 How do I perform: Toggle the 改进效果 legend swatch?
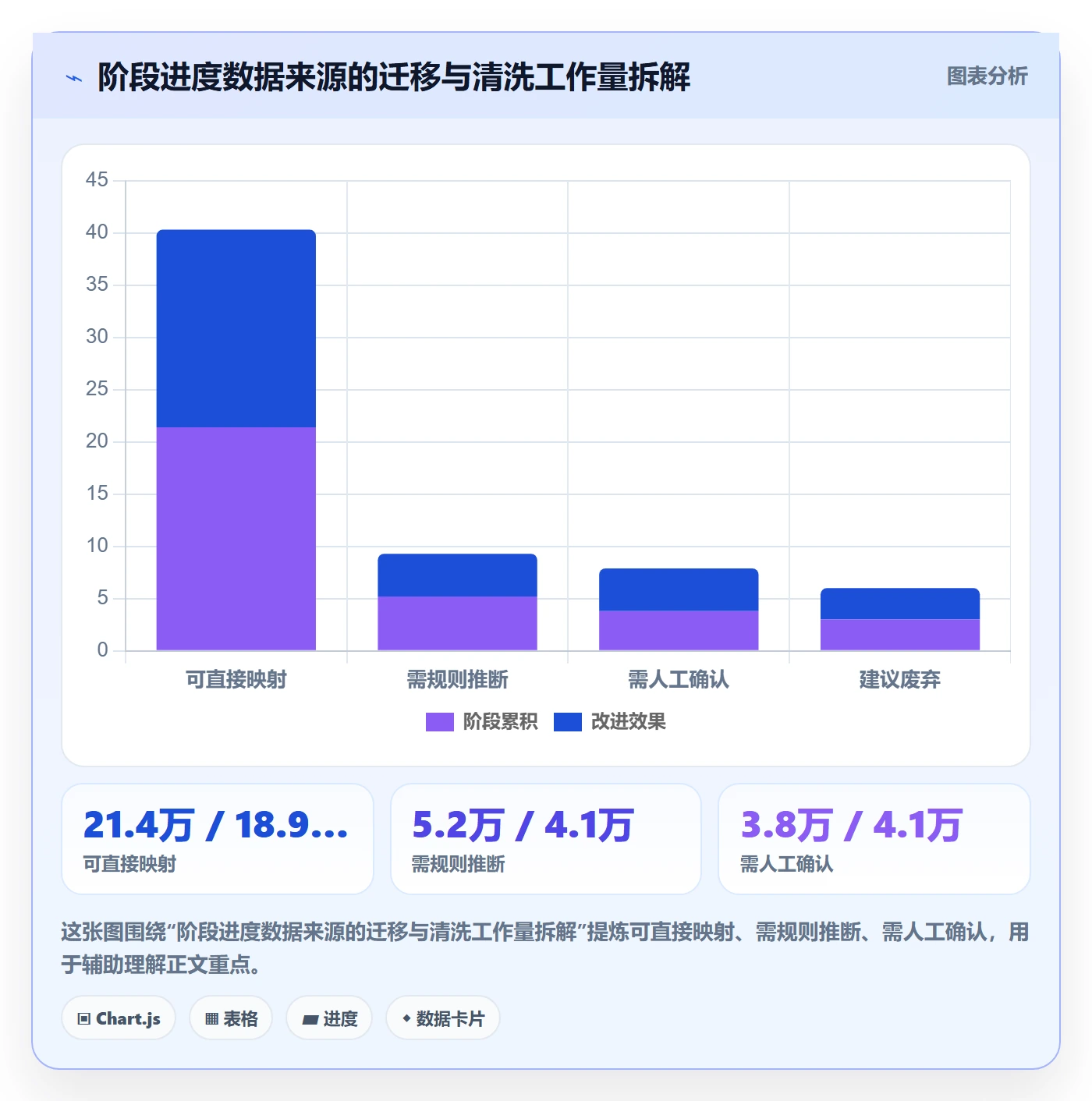pos(568,722)
